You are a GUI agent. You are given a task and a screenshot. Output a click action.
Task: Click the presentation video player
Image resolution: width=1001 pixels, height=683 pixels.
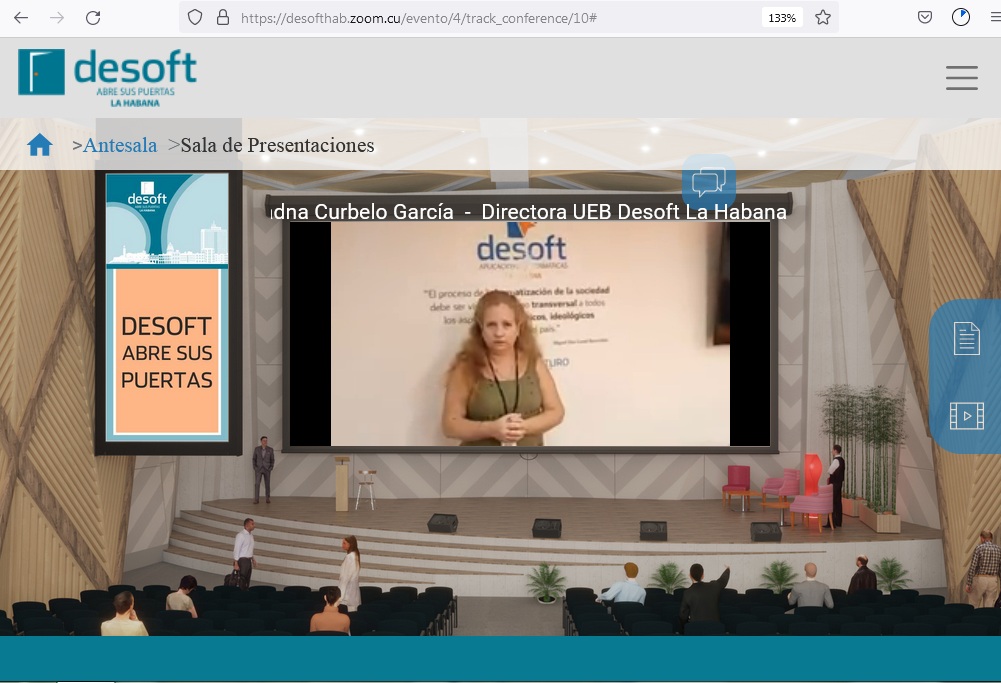530,334
